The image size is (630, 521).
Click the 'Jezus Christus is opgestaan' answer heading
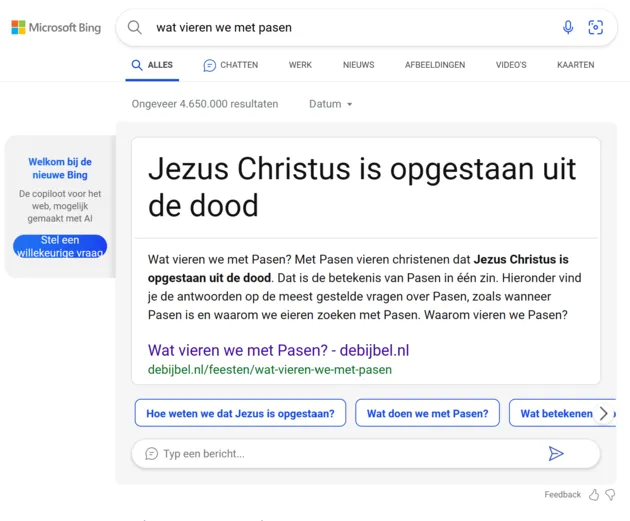[x=362, y=187]
